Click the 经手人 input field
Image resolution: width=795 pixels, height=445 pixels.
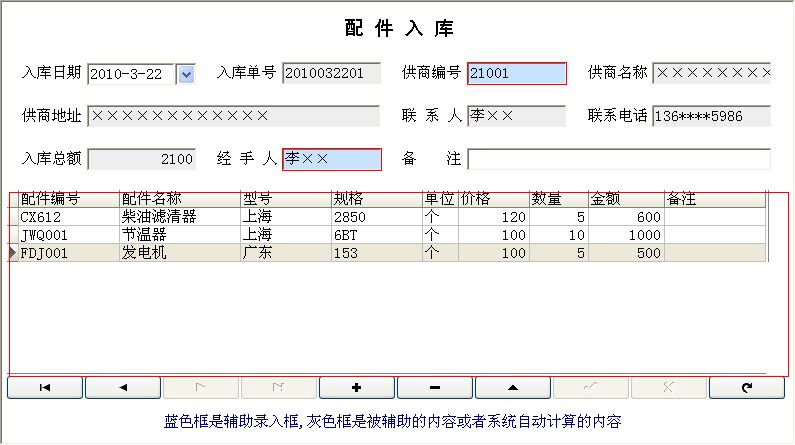[332, 159]
